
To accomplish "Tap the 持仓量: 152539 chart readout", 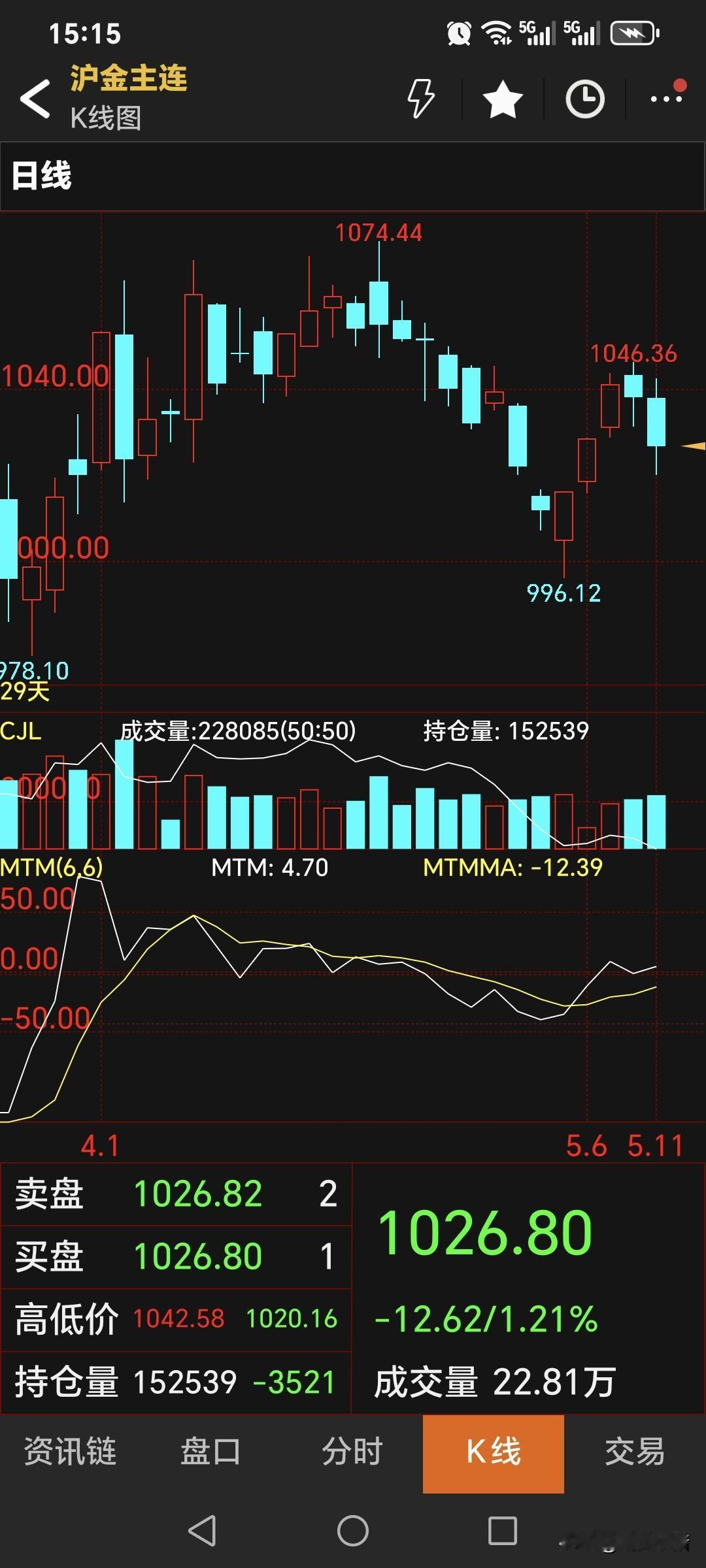I will tap(506, 730).
